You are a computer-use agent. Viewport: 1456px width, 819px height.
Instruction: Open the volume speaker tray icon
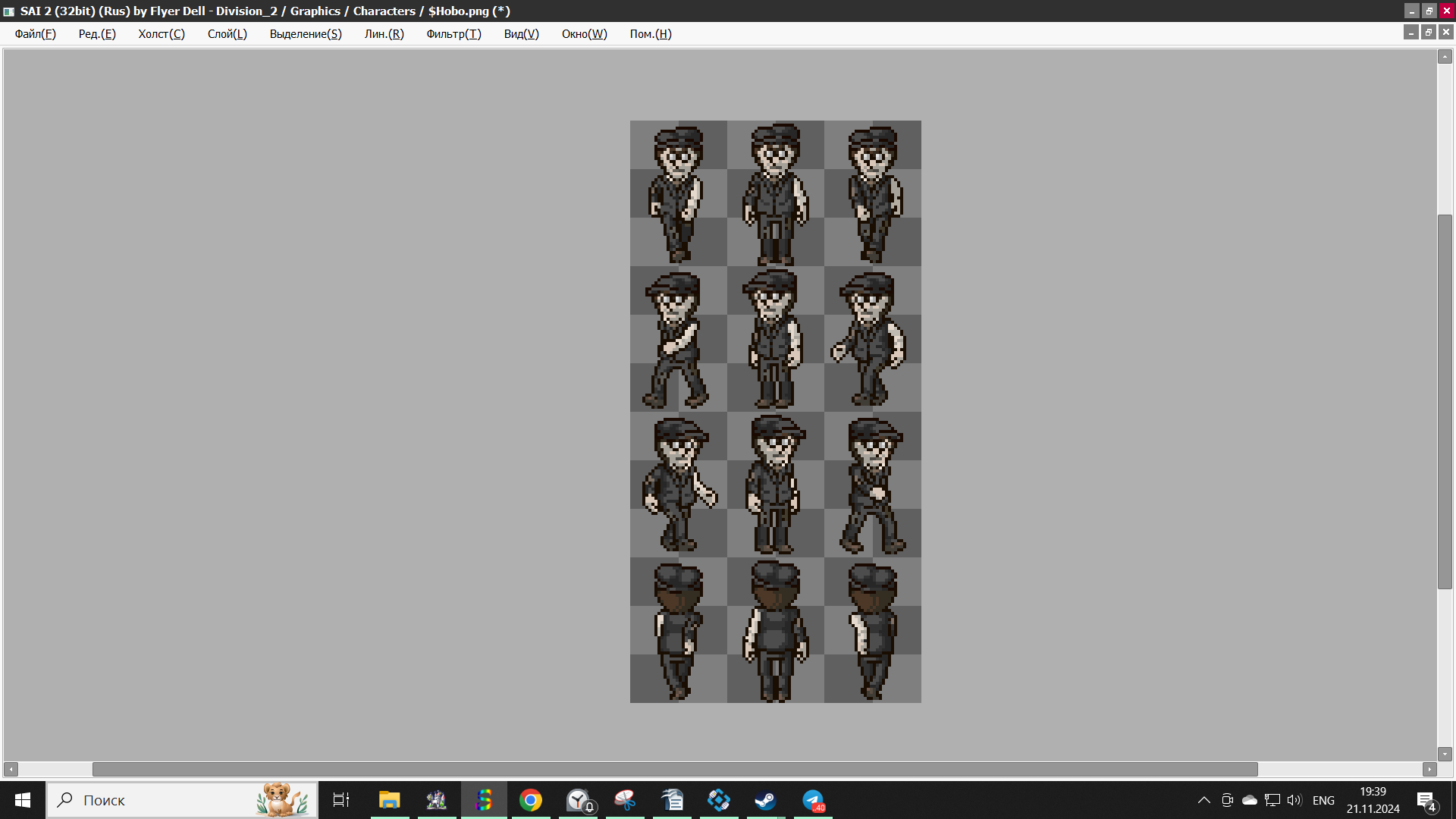(x=1294, y=800)
